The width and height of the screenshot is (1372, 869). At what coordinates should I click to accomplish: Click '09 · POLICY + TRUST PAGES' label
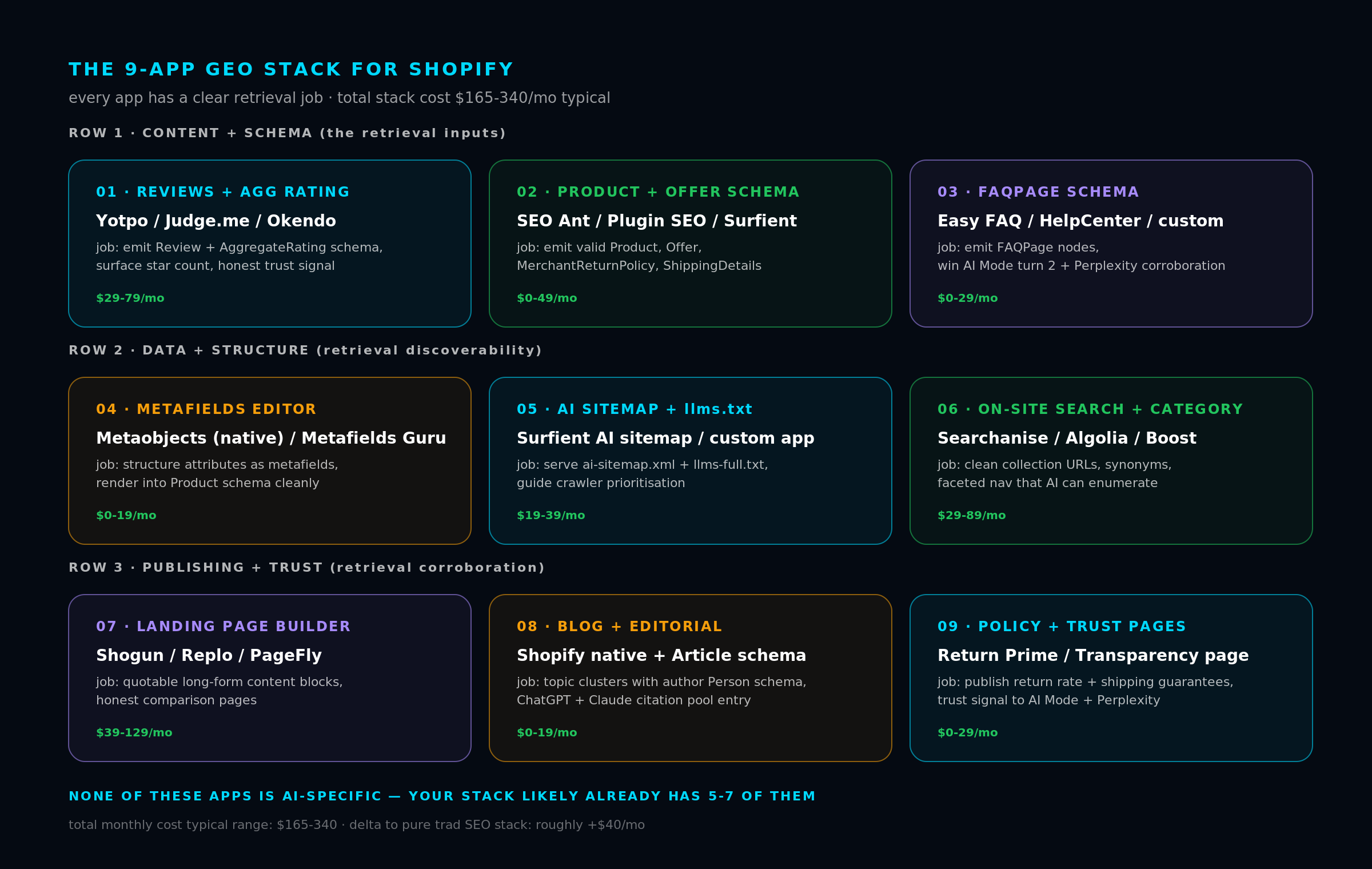(1062, 627)
